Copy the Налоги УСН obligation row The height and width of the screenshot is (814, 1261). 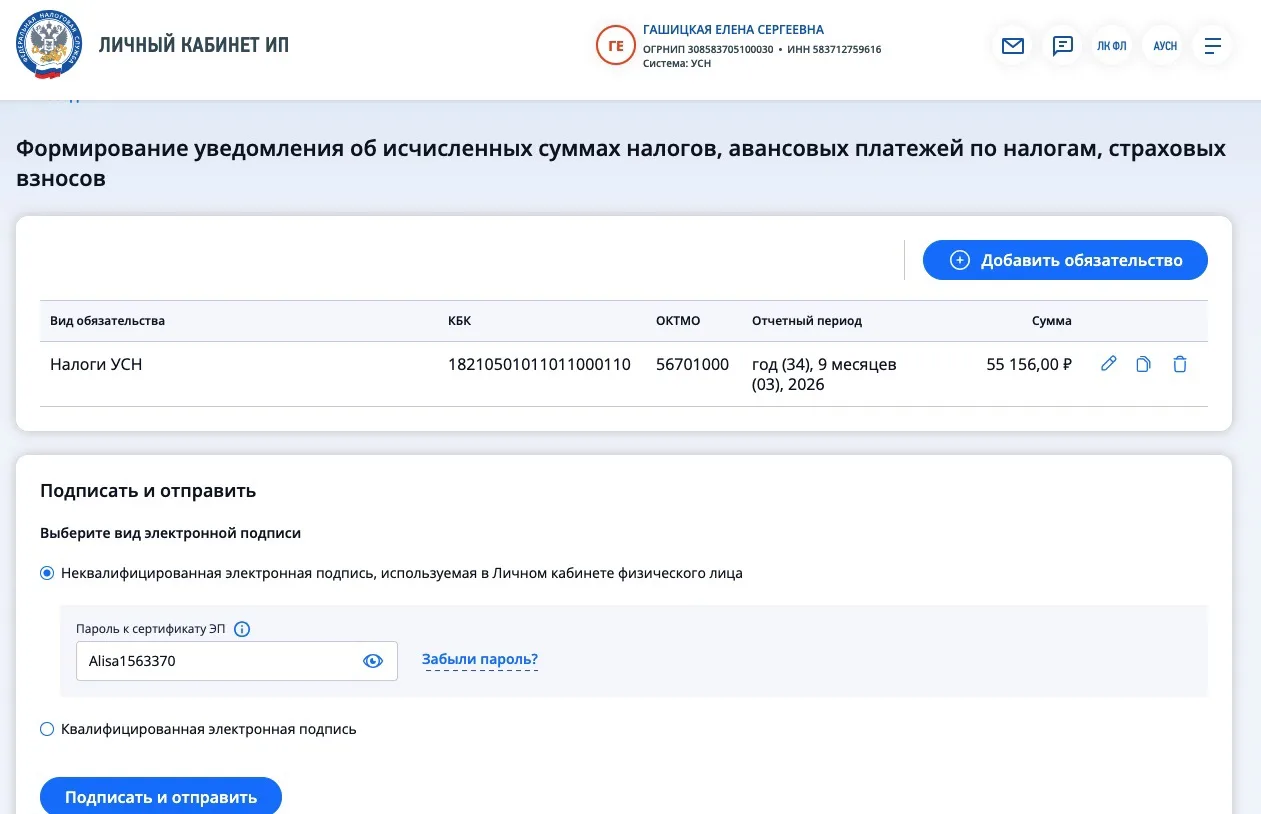click(x=1143, y=364)
